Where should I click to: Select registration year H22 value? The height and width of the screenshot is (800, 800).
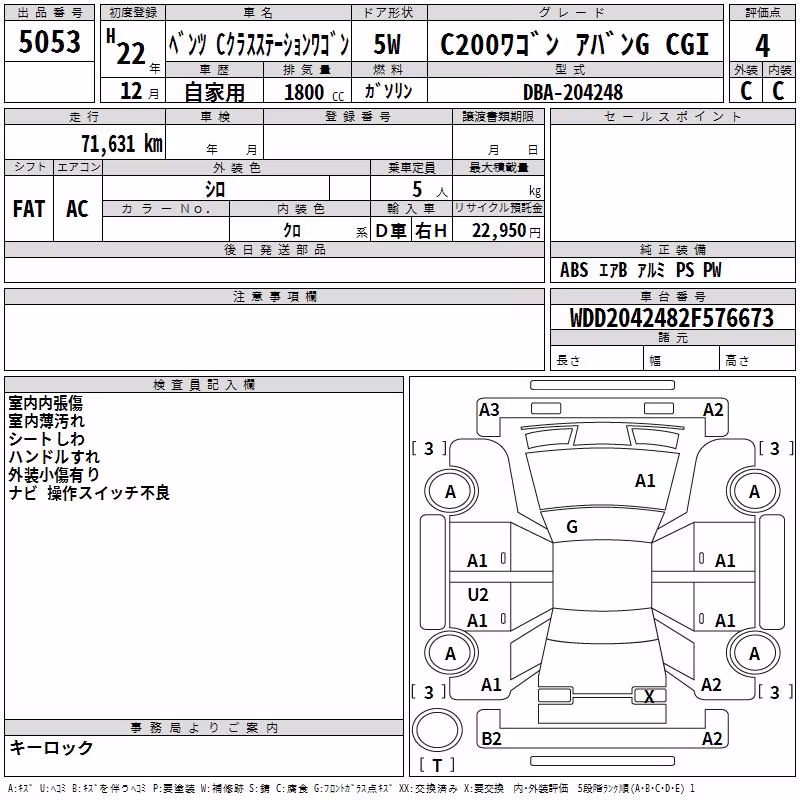(127, 48)
